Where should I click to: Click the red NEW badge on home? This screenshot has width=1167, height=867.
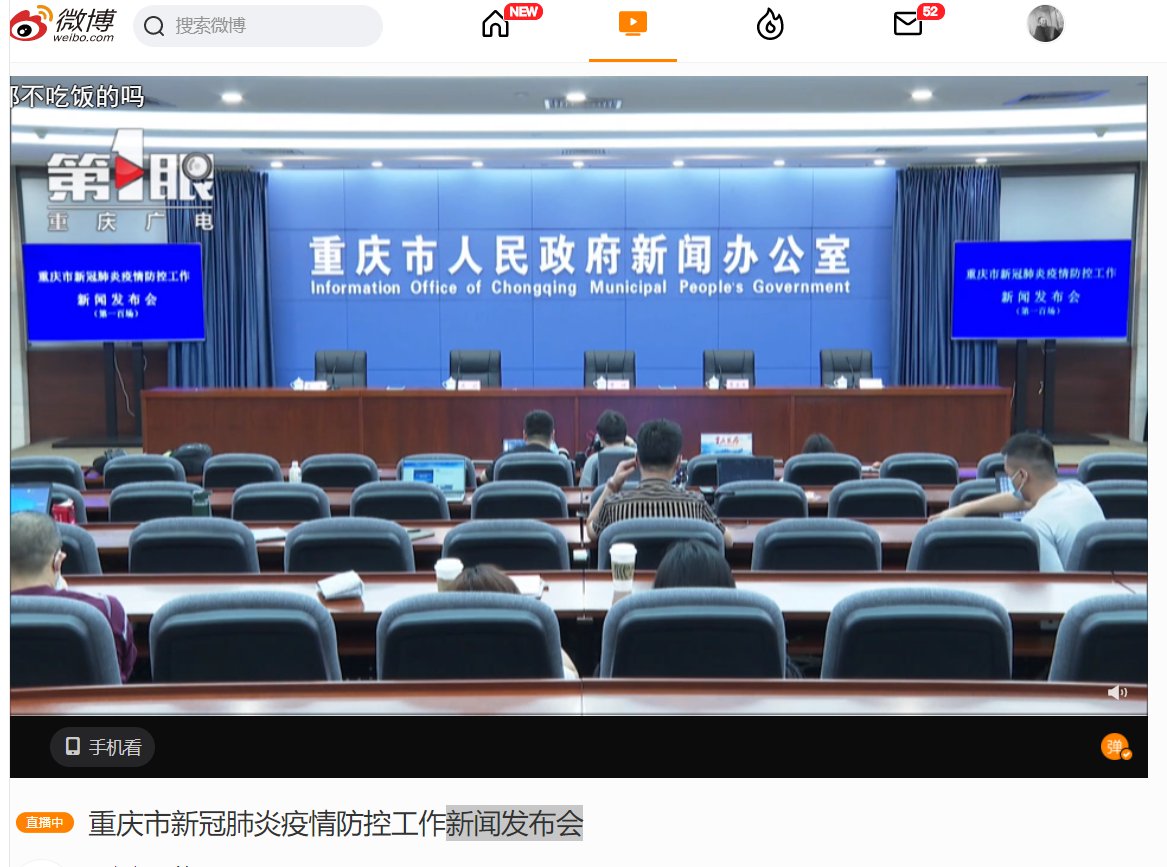click(523, 12)
